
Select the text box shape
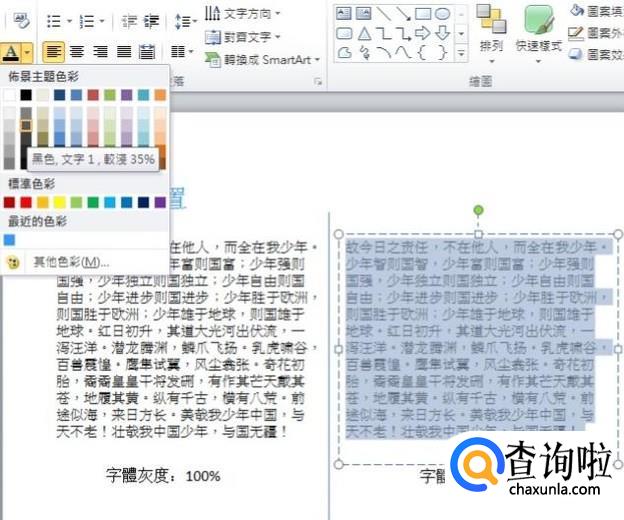tap(343, 14)
